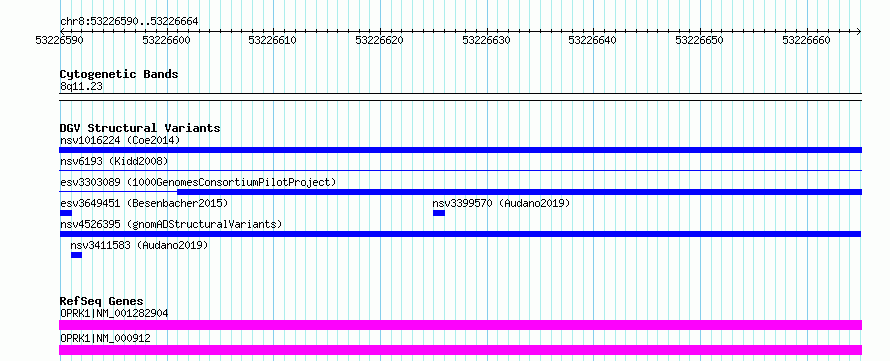The image size is (890, 361).
Task: Click the magenta bar for OPRK1|NM_001282904
Action: [x=460, y=325]
